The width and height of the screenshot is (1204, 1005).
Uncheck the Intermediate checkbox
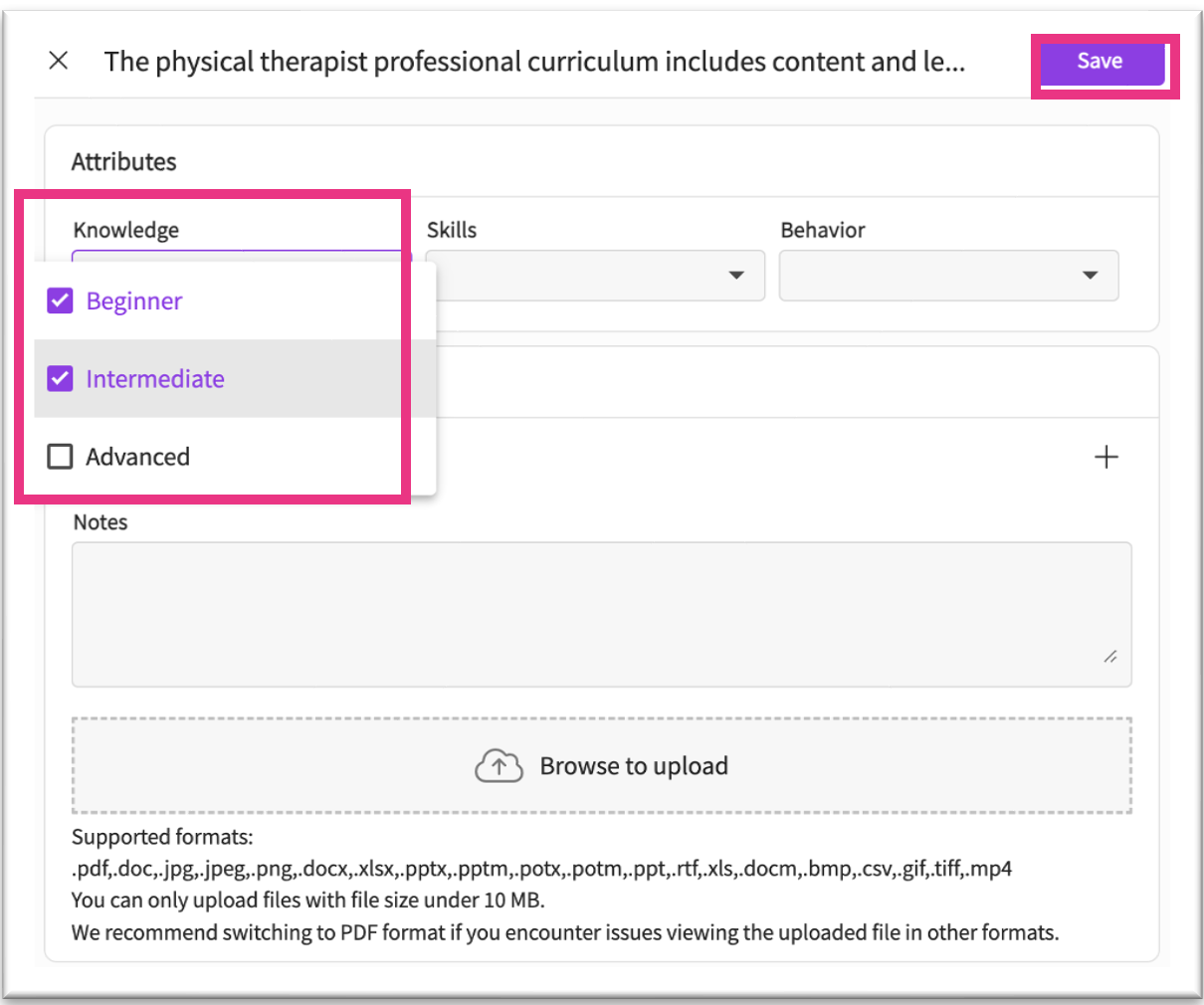tap(61, 379)
